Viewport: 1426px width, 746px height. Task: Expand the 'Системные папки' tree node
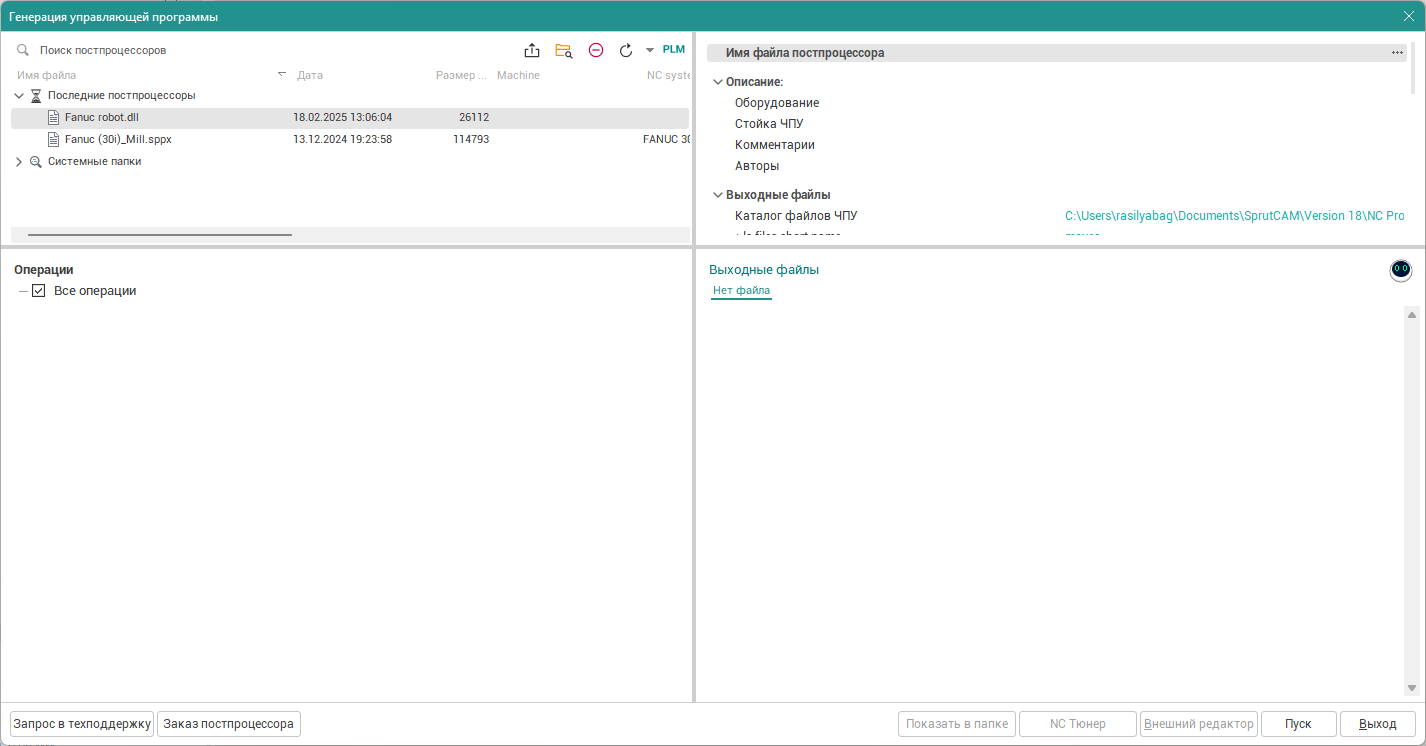point(19,162)
